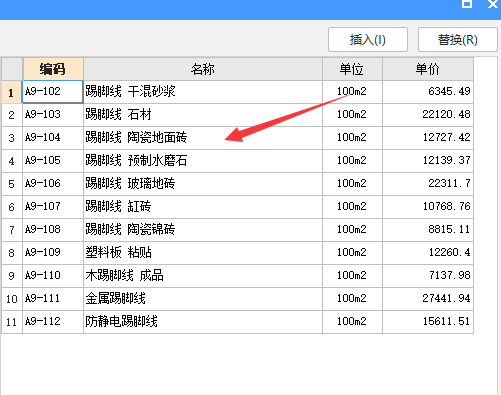Click the 插入(I) button
The height and width of the screenshot is (395, 501).
368,40
